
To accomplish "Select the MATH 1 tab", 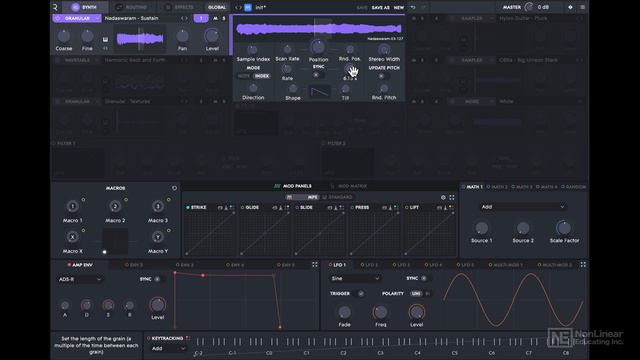I will 472,187.
